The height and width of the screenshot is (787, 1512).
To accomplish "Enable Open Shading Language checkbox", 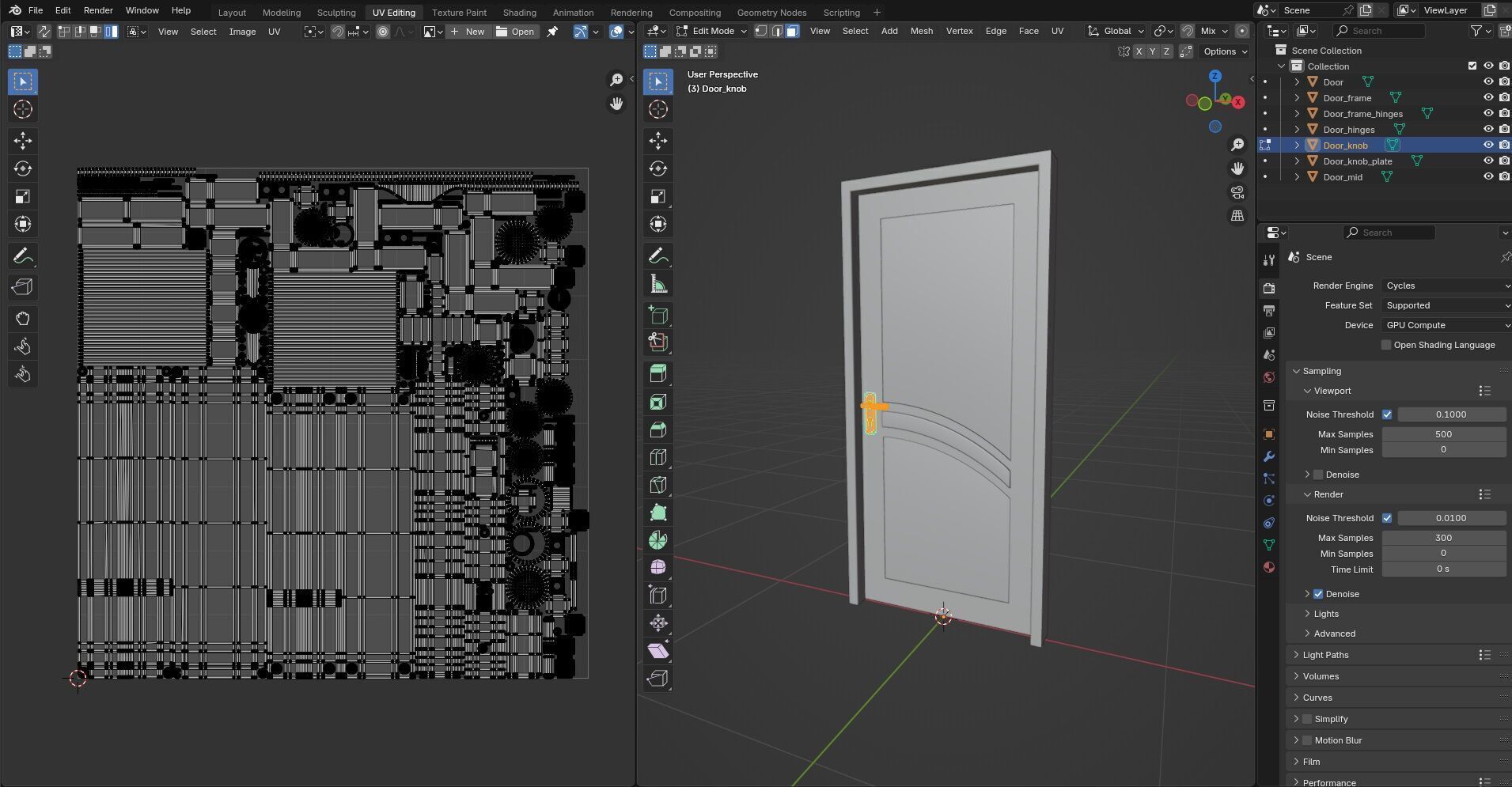I will click(1386, 345).
